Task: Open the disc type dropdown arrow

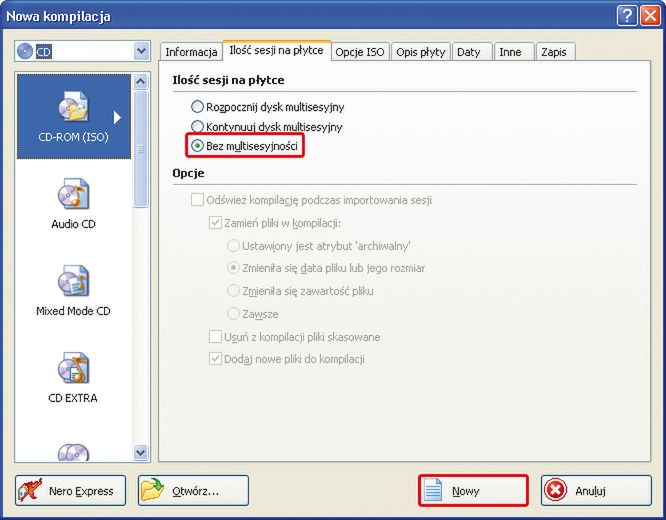Action: [x=141, y=52]
